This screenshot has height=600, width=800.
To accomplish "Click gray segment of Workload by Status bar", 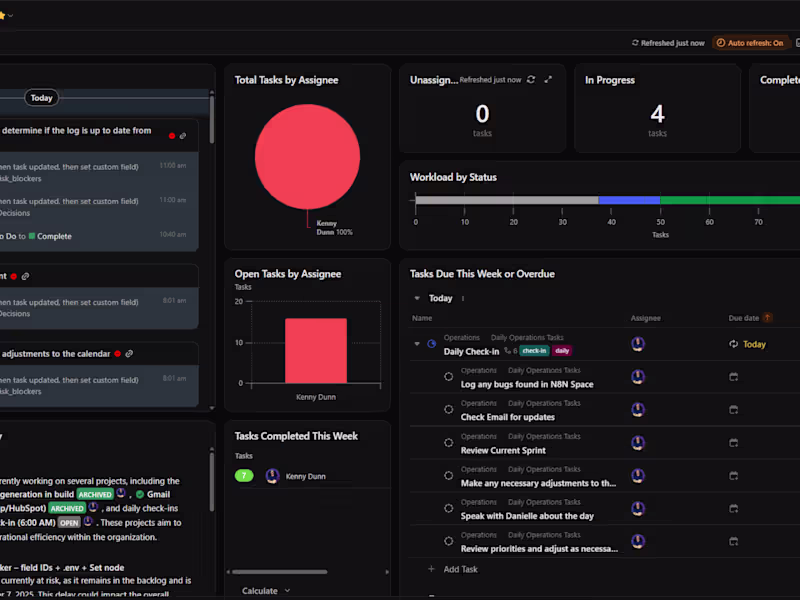I will (x=507, y=200).
